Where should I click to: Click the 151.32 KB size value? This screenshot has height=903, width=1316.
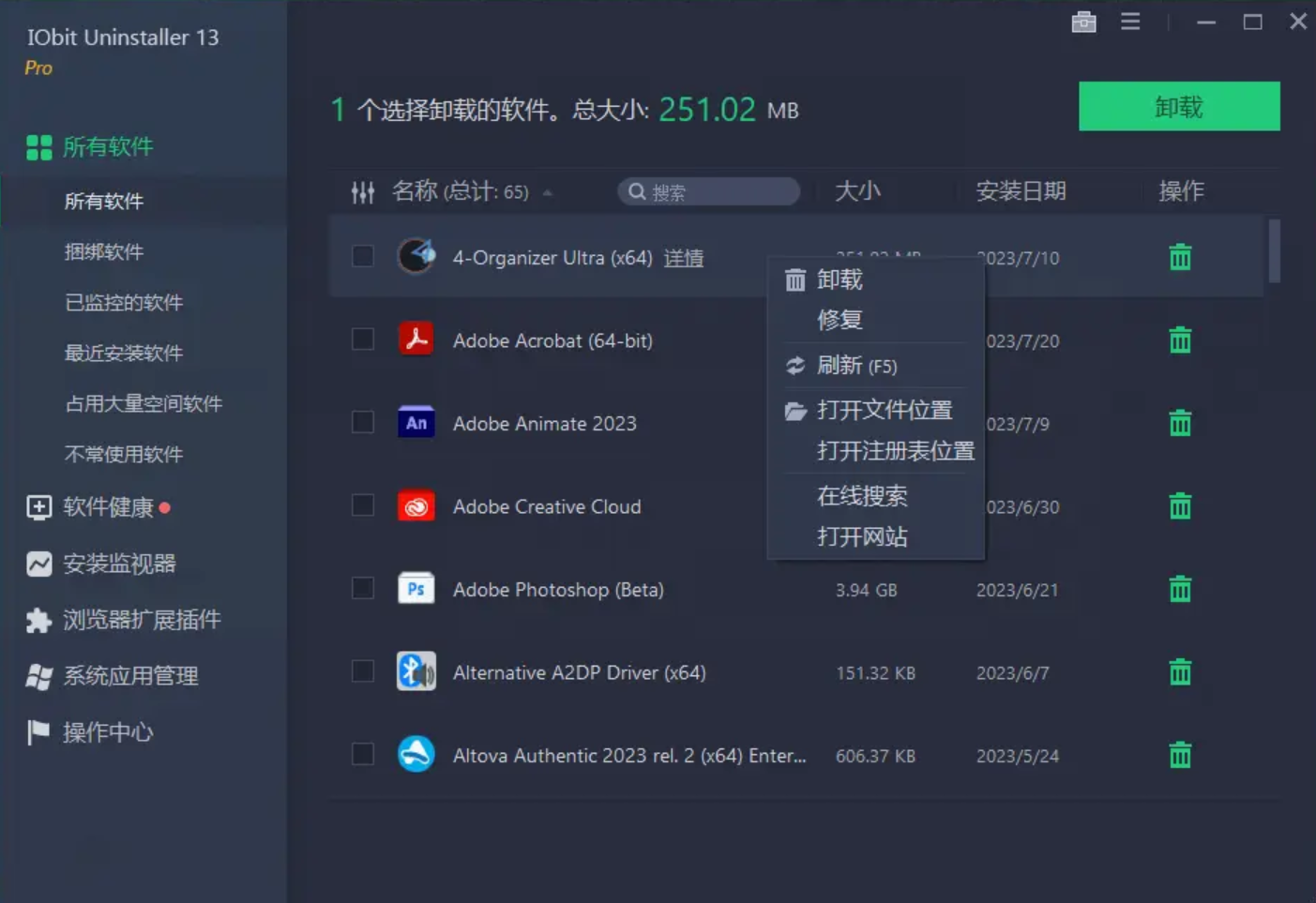click(x=875, y=673)
